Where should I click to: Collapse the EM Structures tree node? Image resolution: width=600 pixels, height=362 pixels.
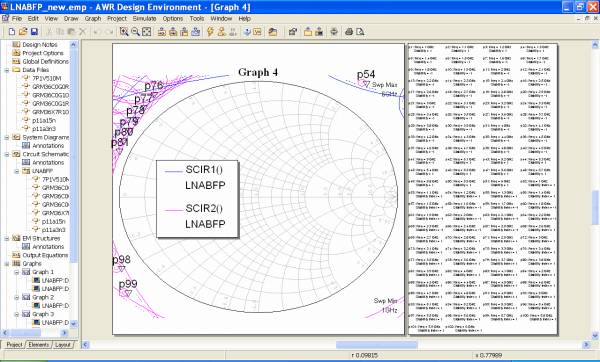(7, 238)
